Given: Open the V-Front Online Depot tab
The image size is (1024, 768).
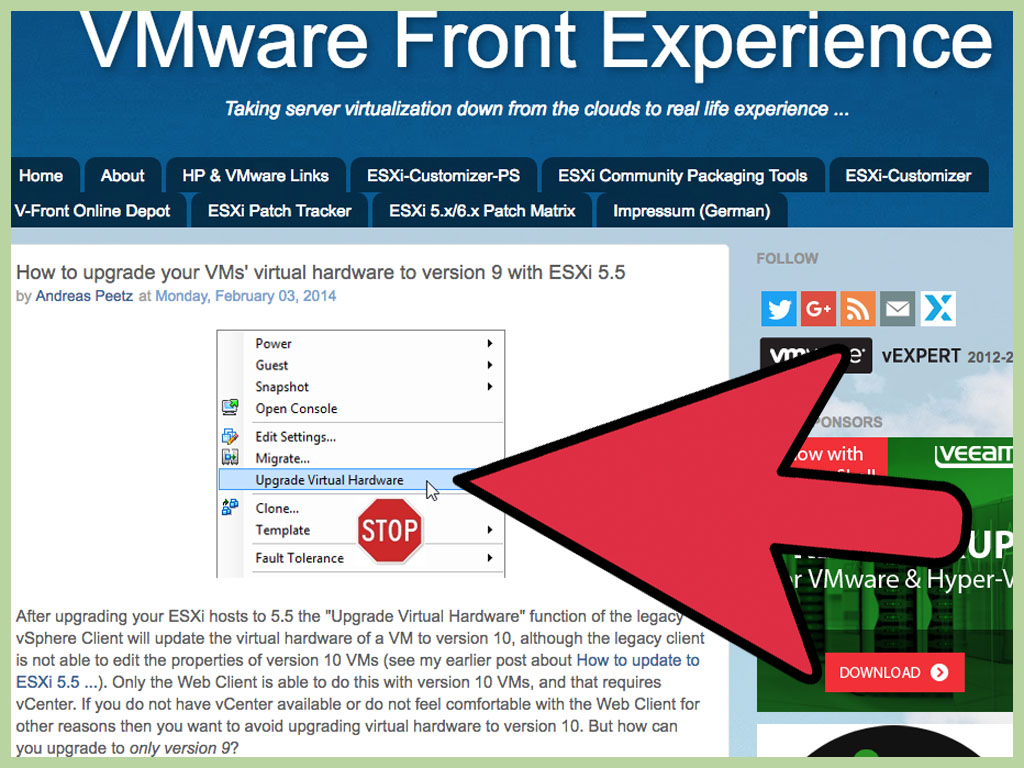Looking at the screenshot, I should coord(98,210).
